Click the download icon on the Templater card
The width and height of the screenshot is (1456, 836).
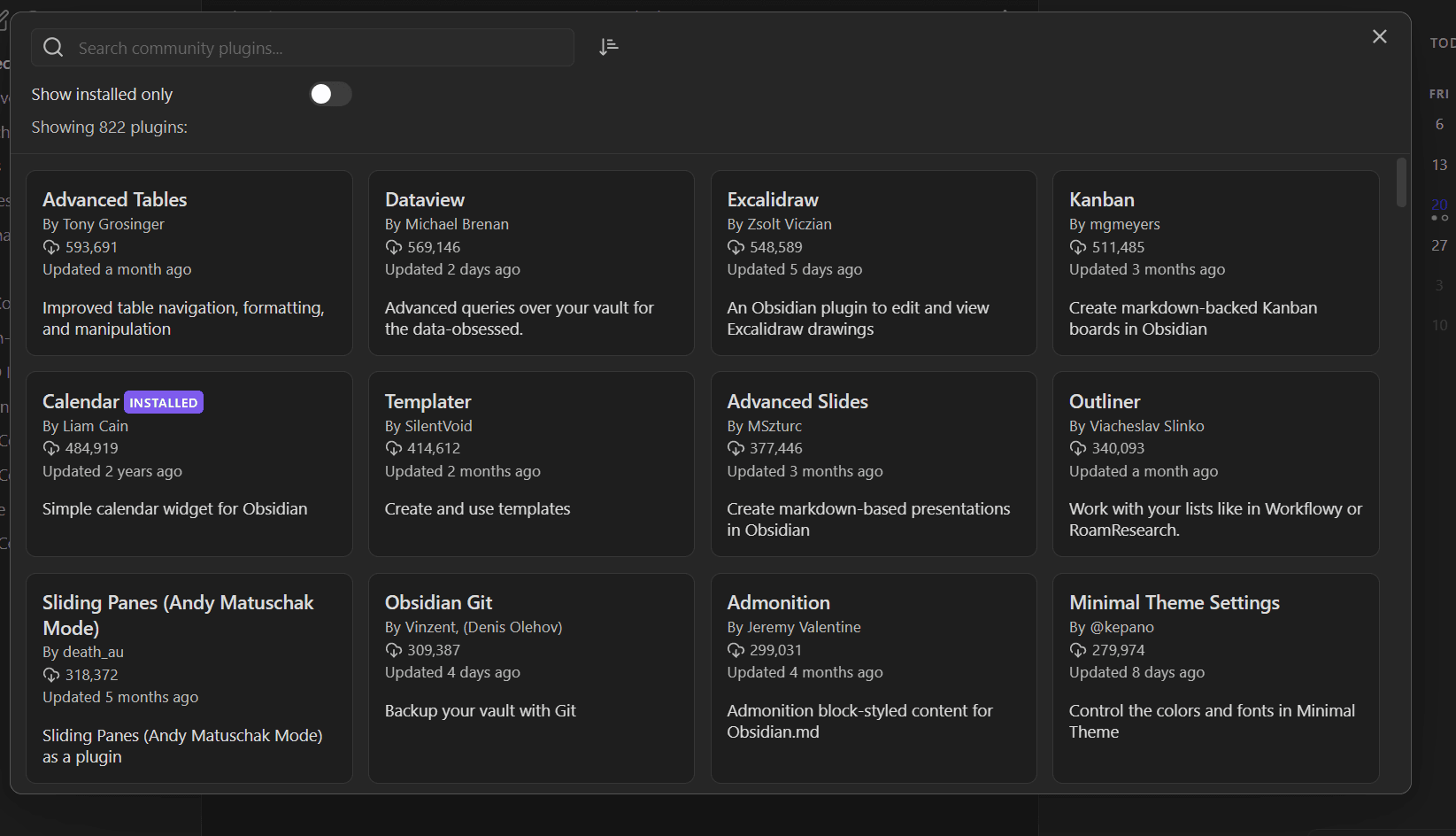pyautogui.click(x=393, y=448)
